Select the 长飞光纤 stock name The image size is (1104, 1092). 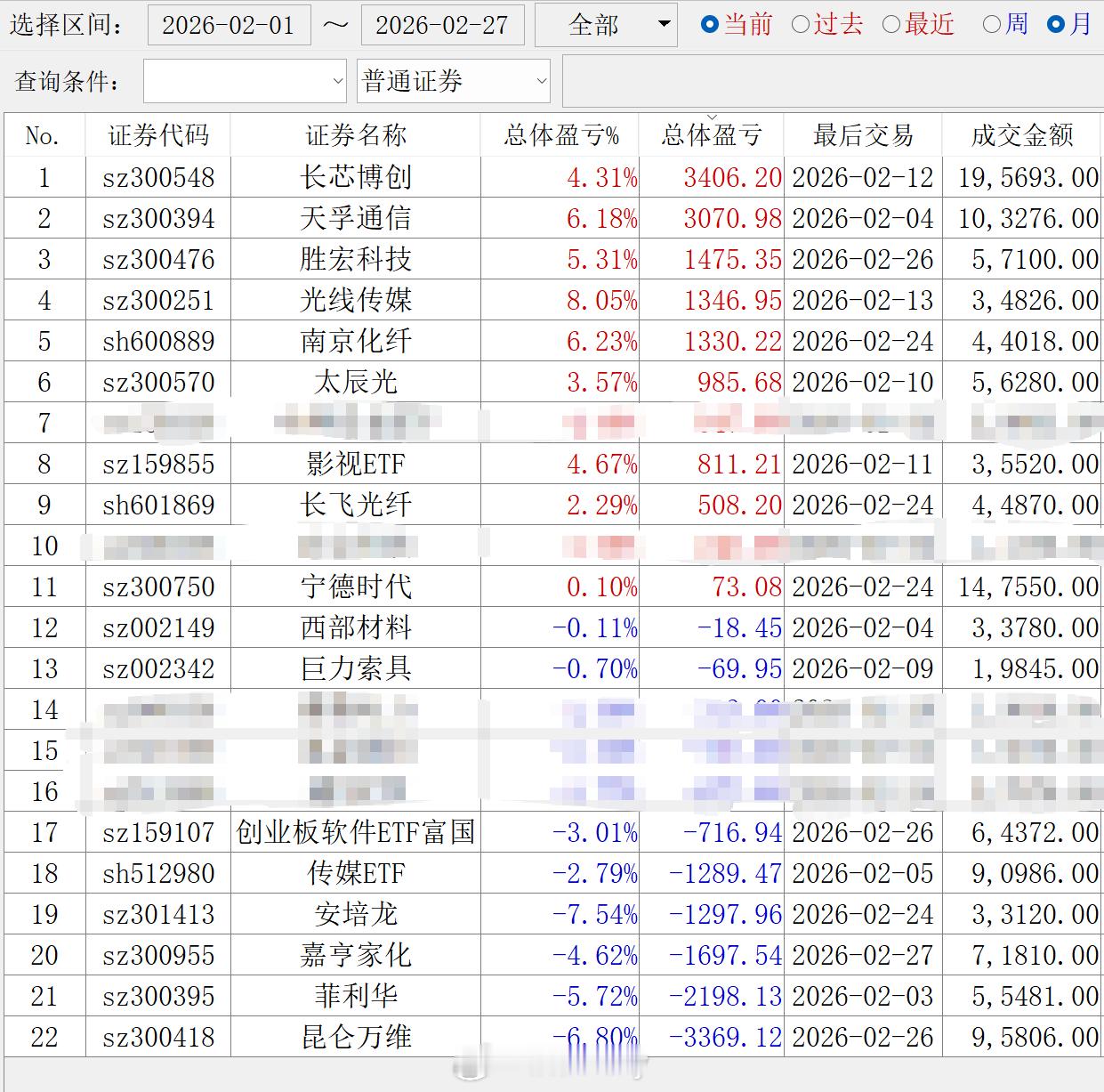[356, 505]
